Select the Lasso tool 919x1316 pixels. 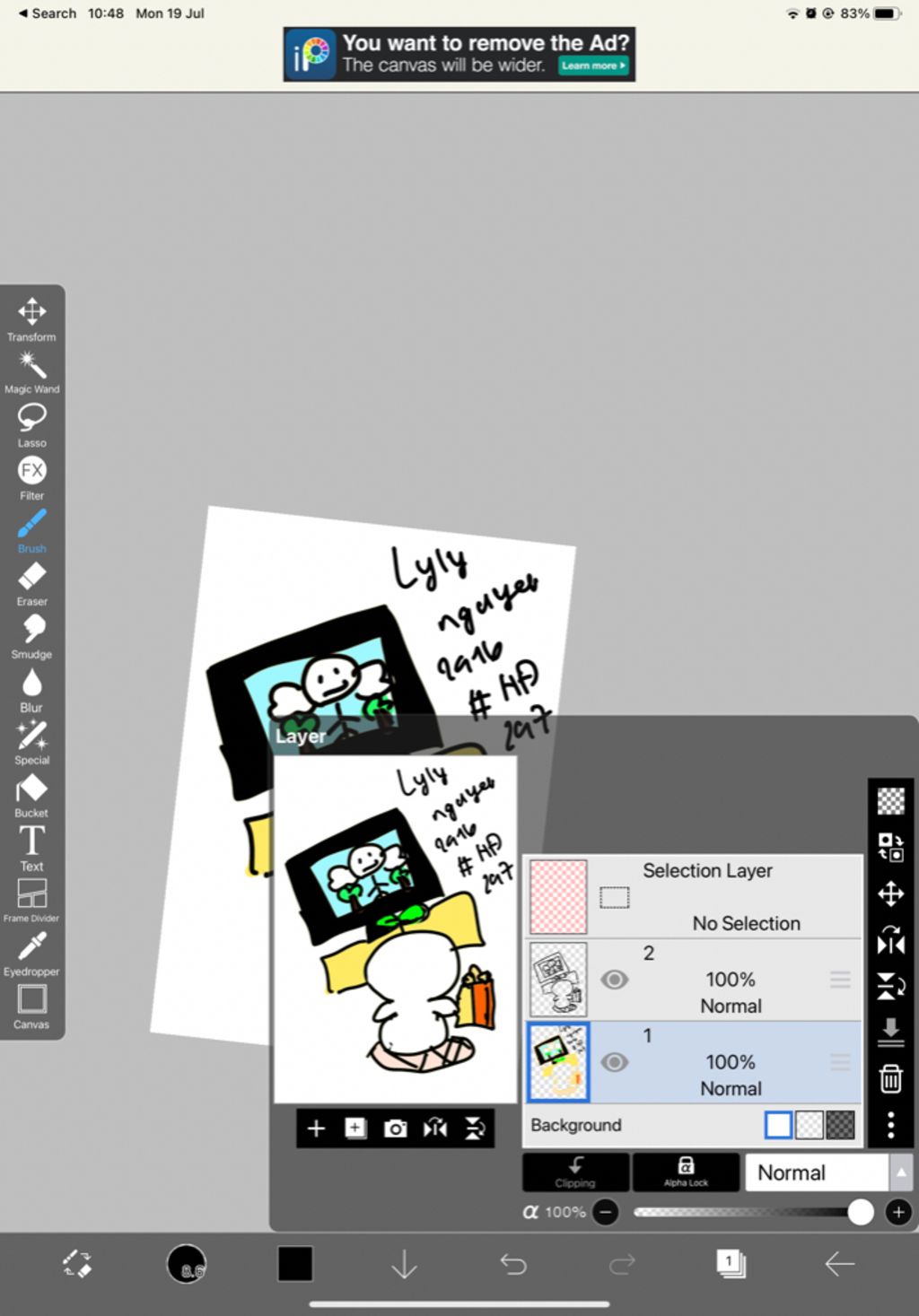[31, 424]
